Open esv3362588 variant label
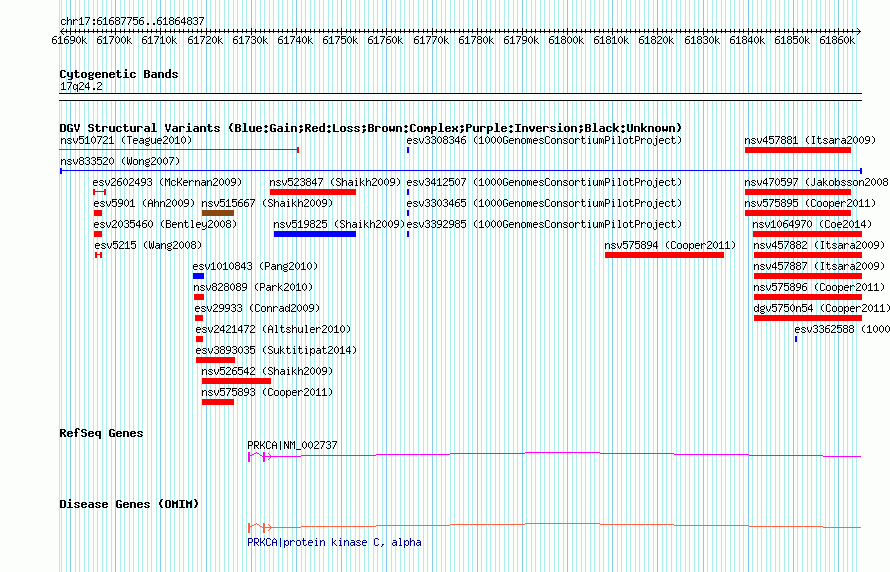 (842, 329)
